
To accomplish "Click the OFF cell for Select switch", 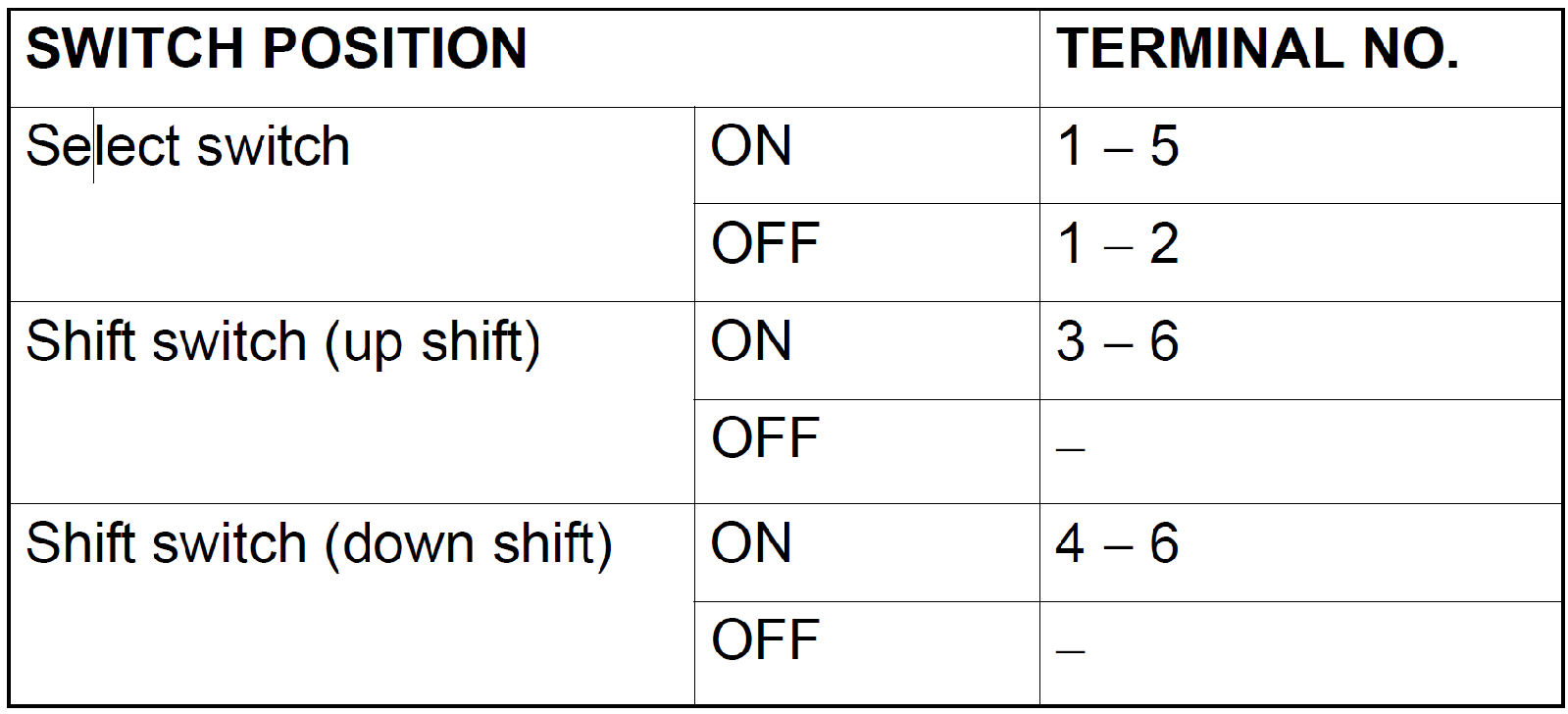I will click(867, 252).
